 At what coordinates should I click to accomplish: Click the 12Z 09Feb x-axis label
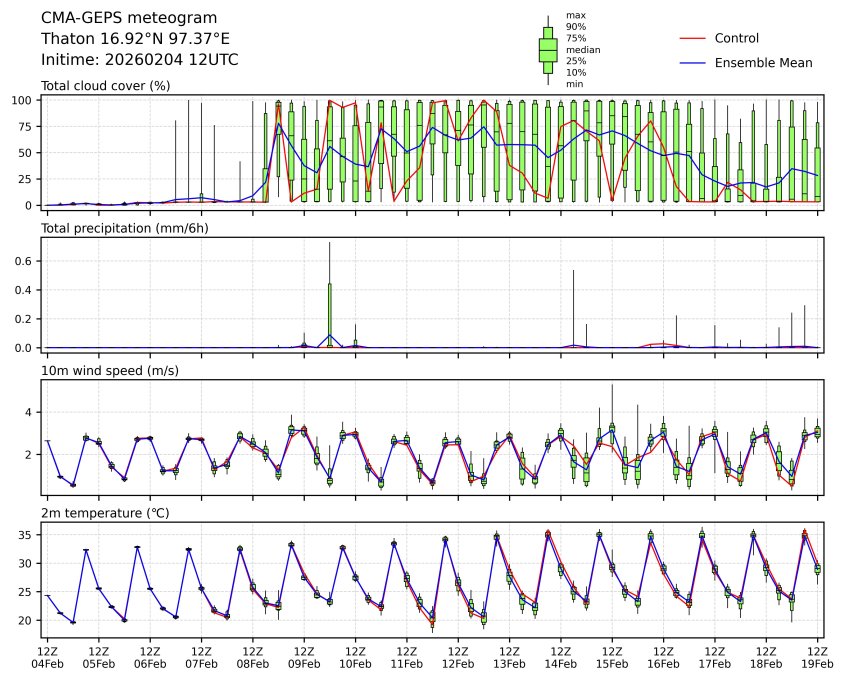click(304, 655)
